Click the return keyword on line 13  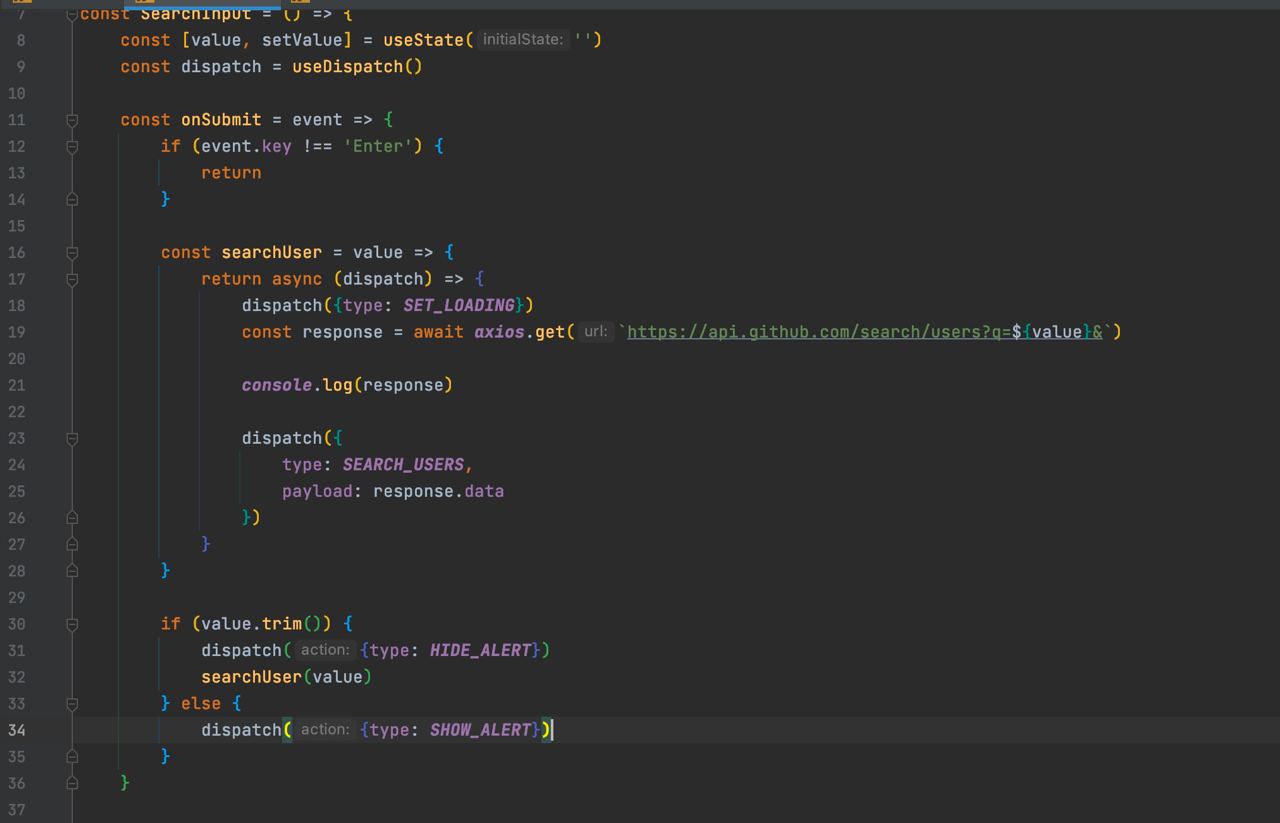pos(231,173)
